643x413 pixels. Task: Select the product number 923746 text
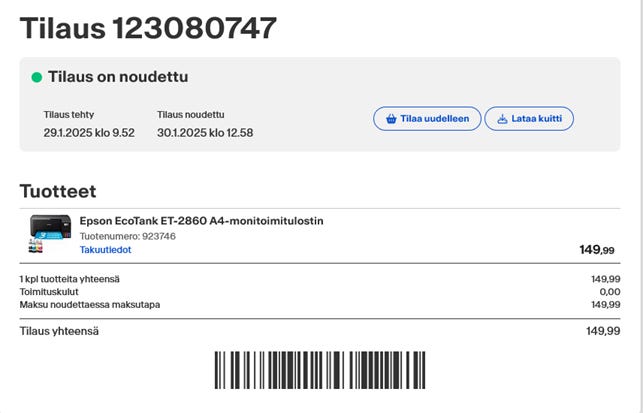coord(127,236)
